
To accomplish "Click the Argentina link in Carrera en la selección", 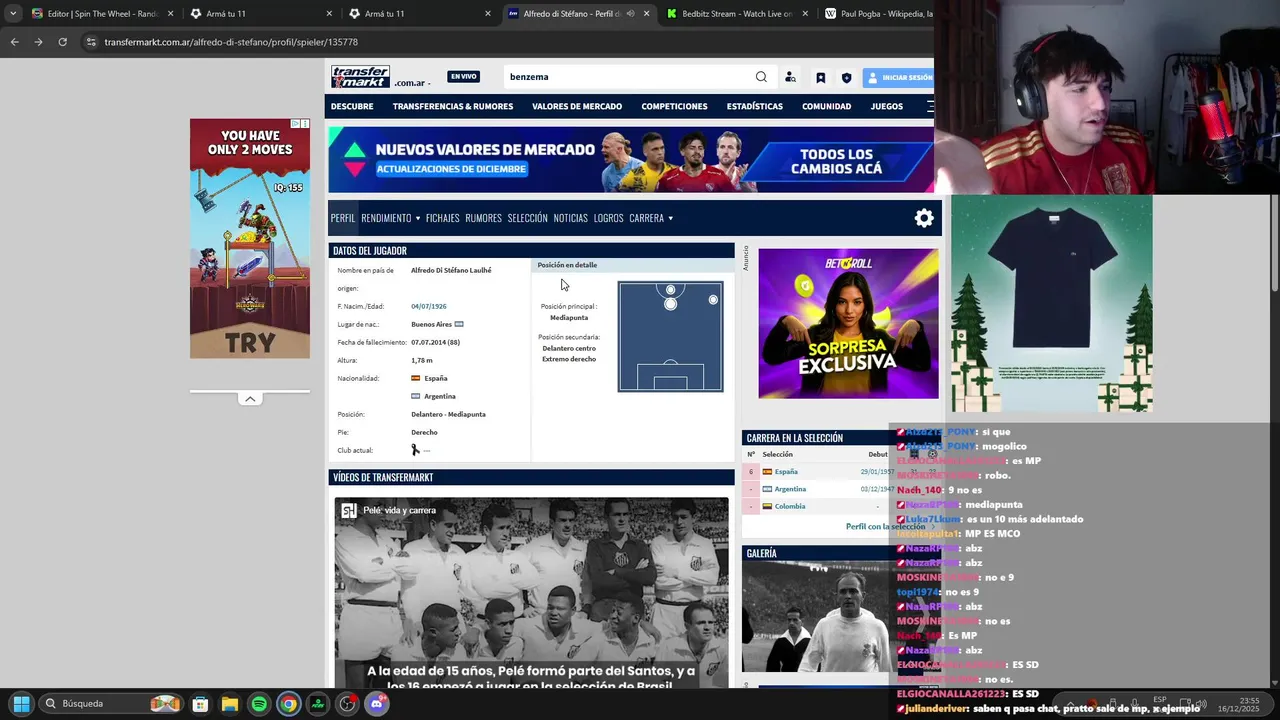I will coord(790,489).
